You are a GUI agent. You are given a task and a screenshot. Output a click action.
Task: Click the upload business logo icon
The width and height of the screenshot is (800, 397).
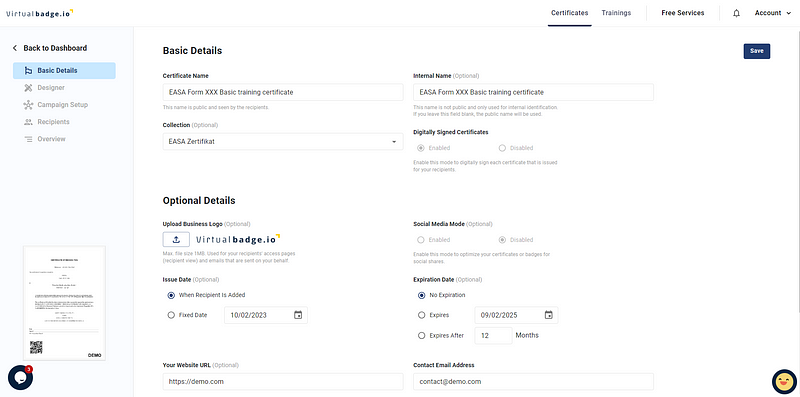pos(176,239)
